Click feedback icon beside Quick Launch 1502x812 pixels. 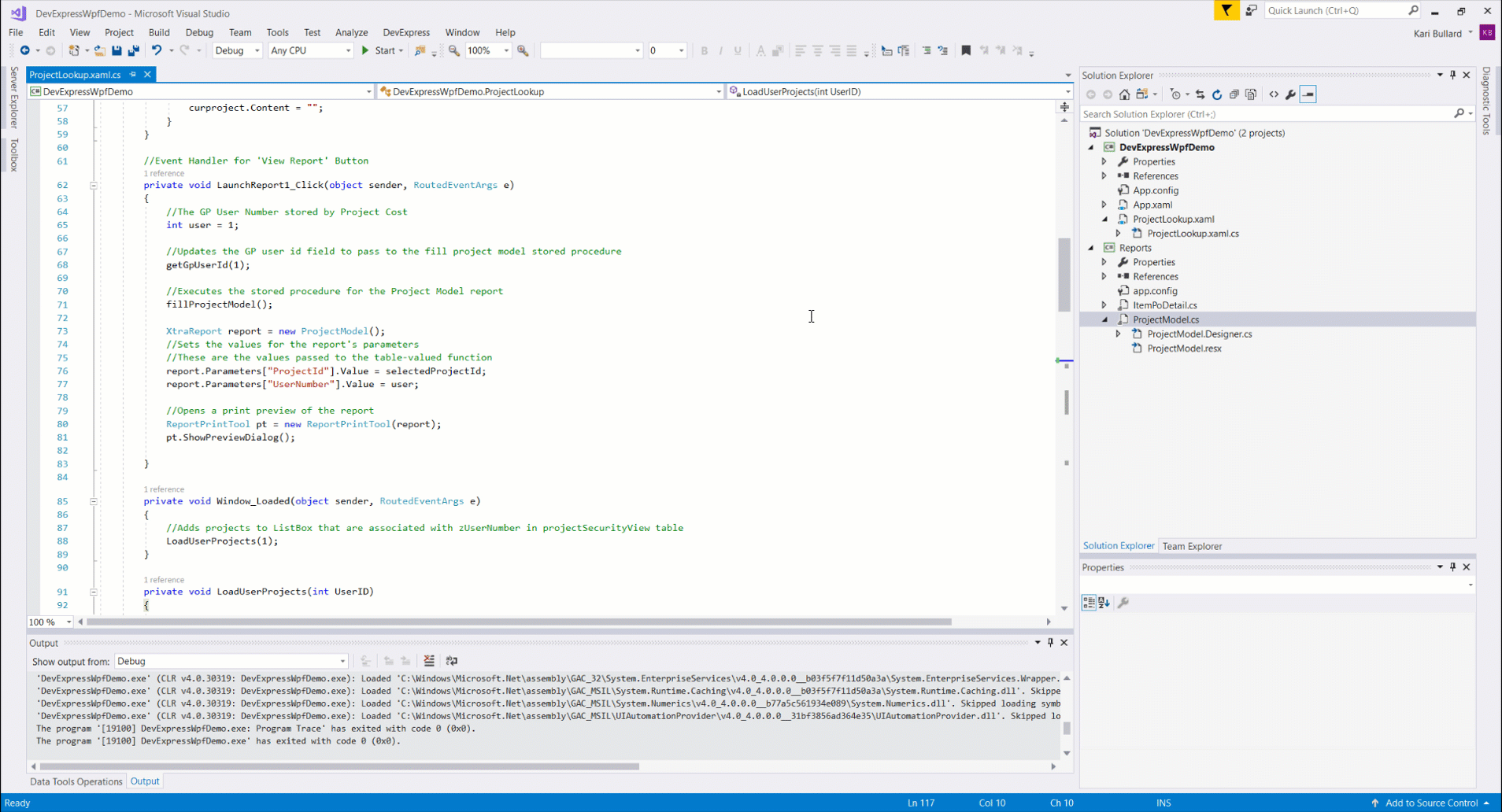coord(1251,10)
